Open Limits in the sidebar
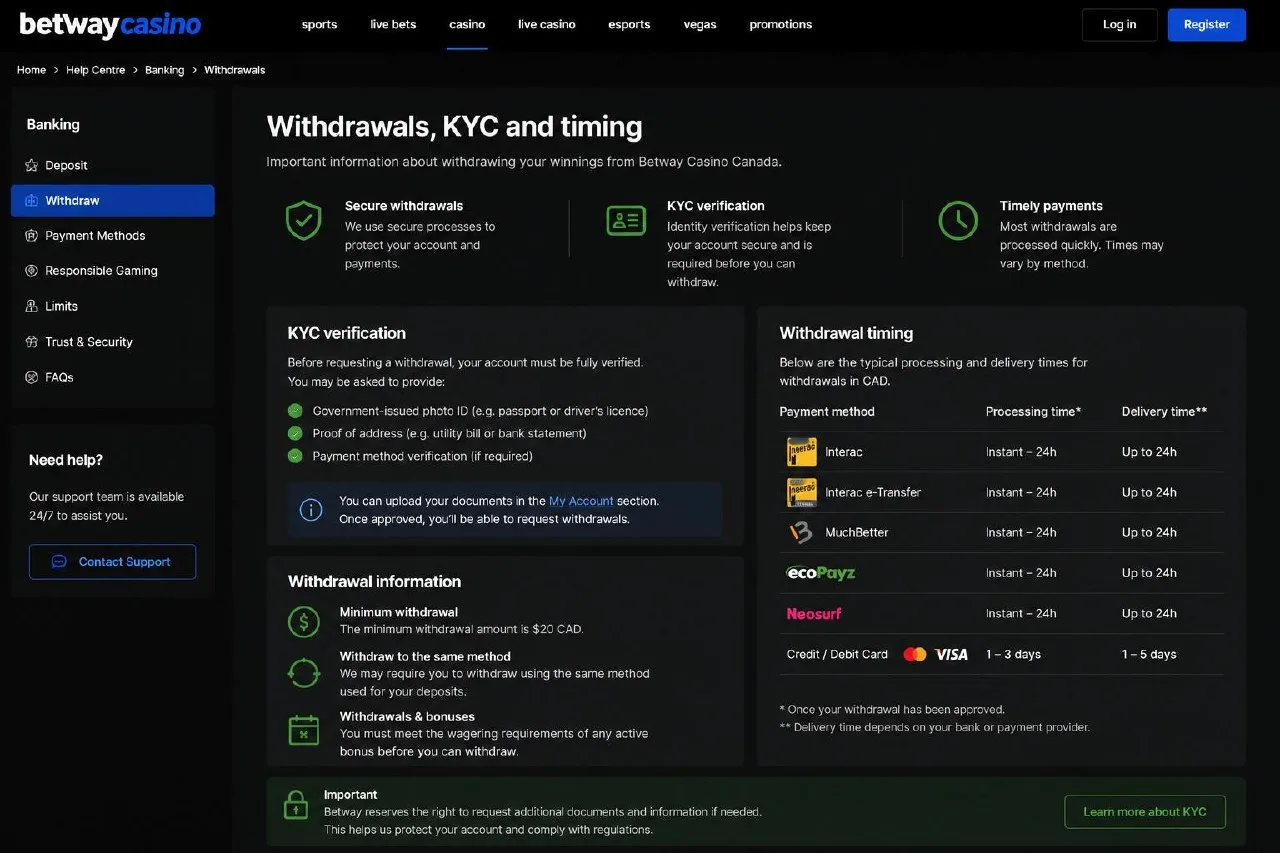The image size is (1280, 853). click(x=113, y=306)
